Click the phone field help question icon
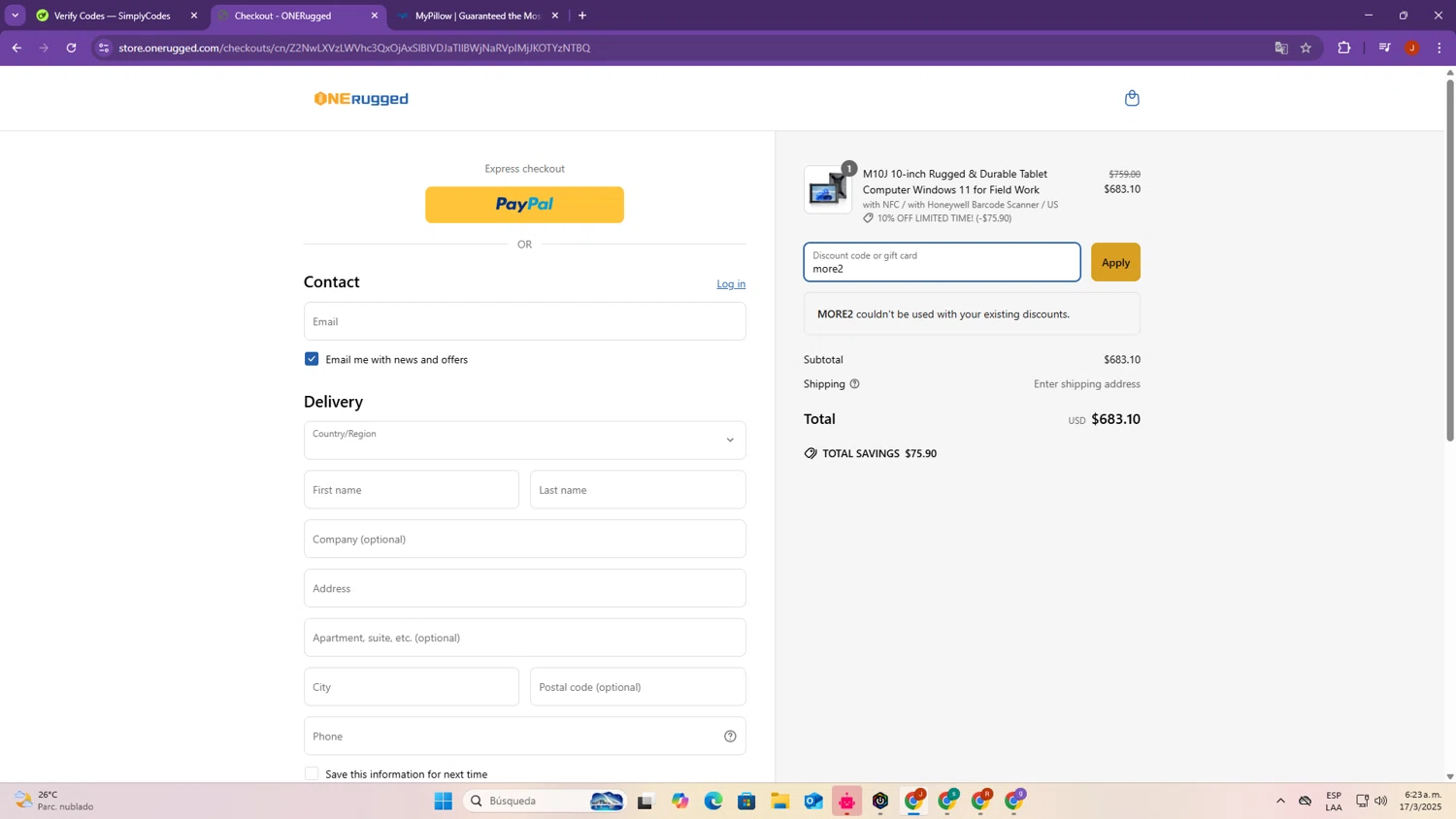The width and height of the screenshot is (1456, 819). (730, 737)
